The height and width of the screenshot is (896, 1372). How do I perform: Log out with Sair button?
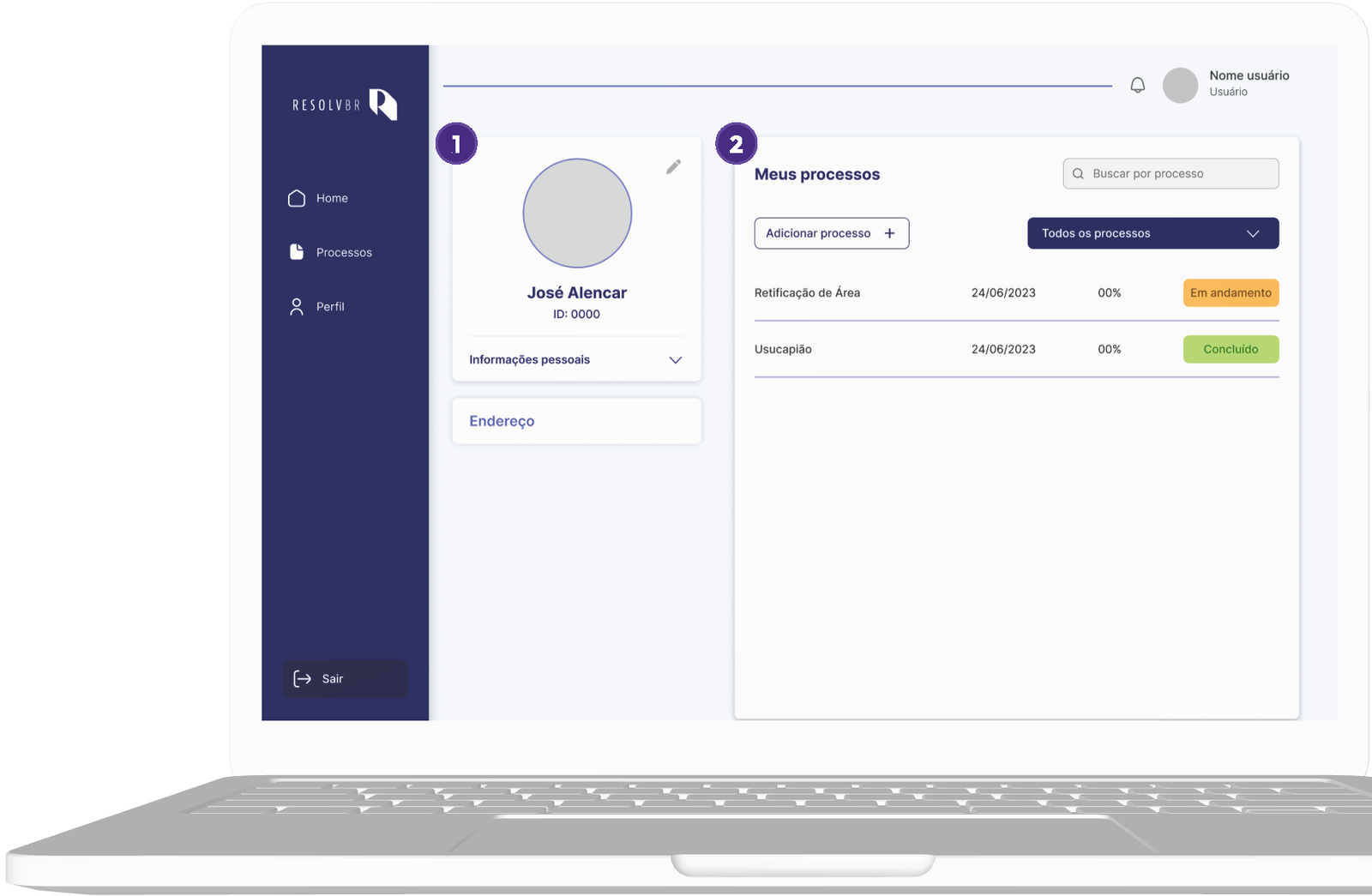[x=345, y=678]
